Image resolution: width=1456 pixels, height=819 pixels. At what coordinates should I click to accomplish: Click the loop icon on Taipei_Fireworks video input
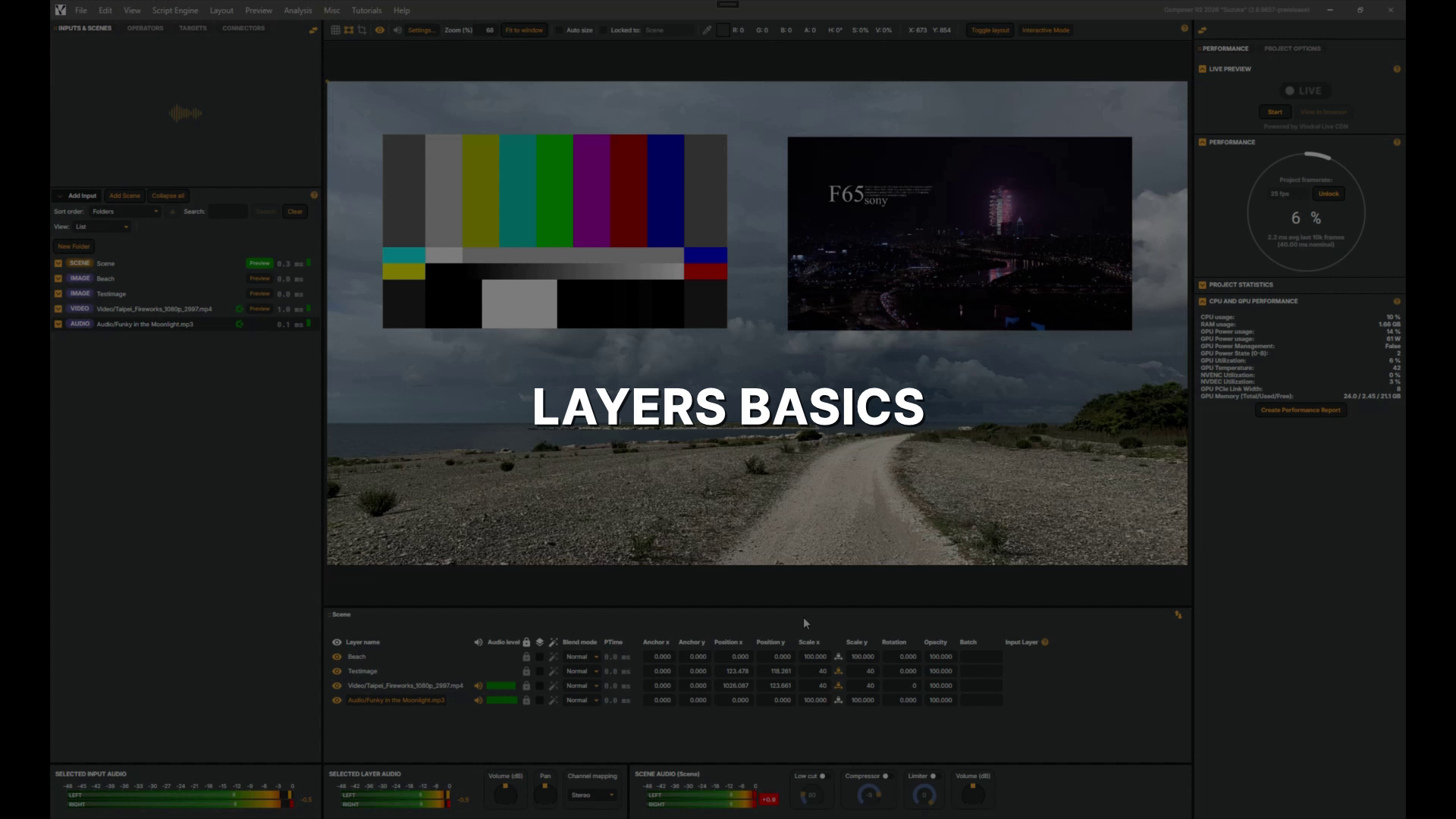click(x=240, y=309)
